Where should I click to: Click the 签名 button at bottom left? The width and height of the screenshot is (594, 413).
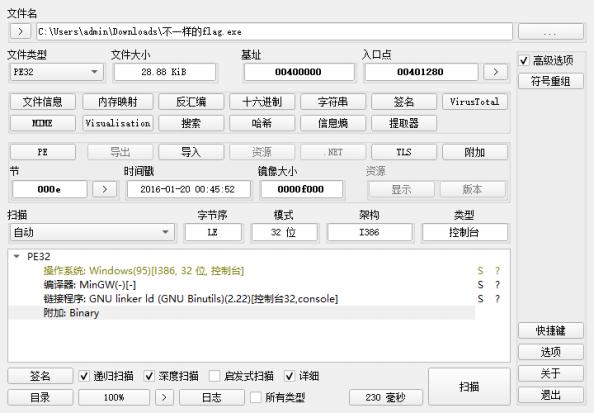click(40, 376)
